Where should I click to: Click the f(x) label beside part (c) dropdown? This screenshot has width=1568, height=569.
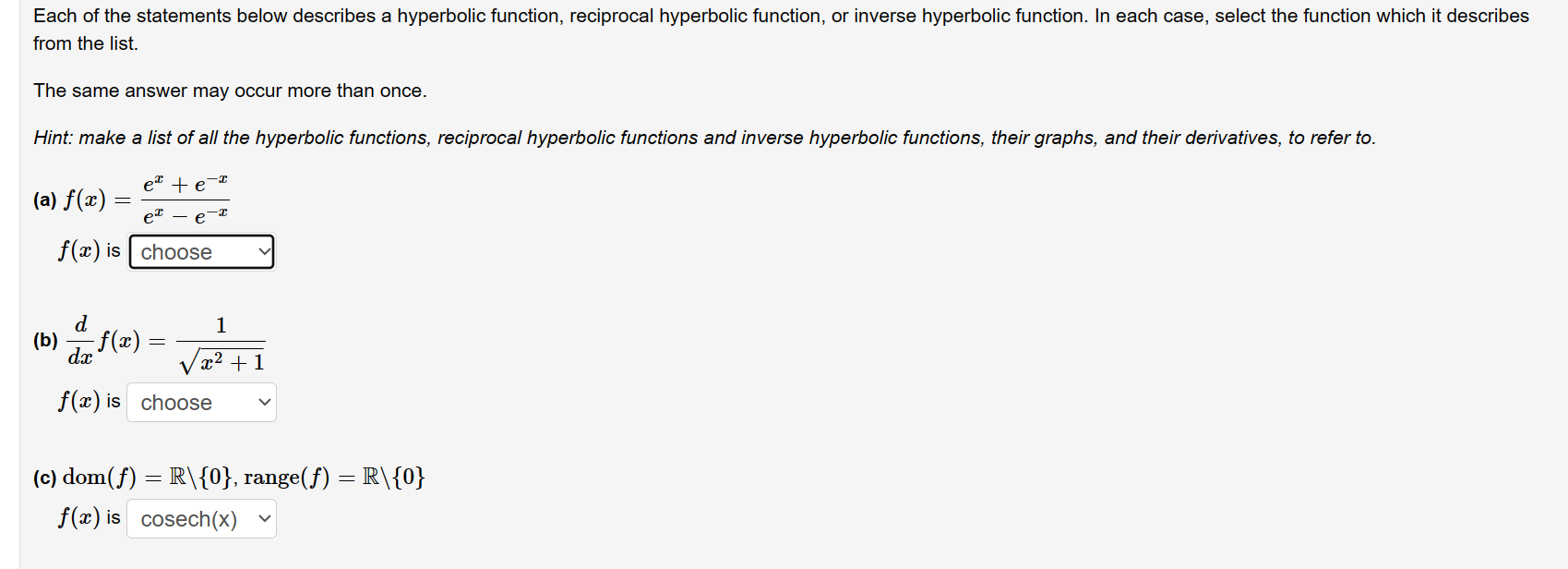[89, 518]
